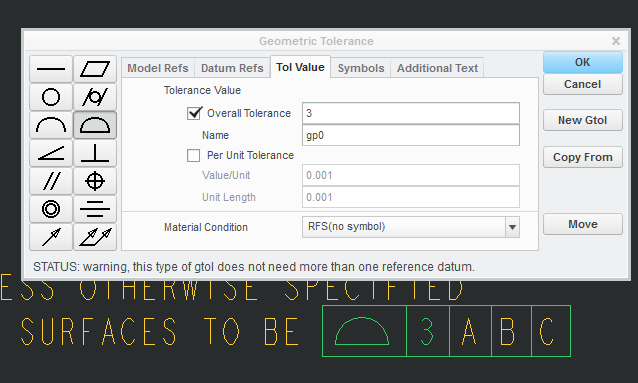638x383 pixels.
Task: Switch to the Model Refs tab
Action: (158, 68)
